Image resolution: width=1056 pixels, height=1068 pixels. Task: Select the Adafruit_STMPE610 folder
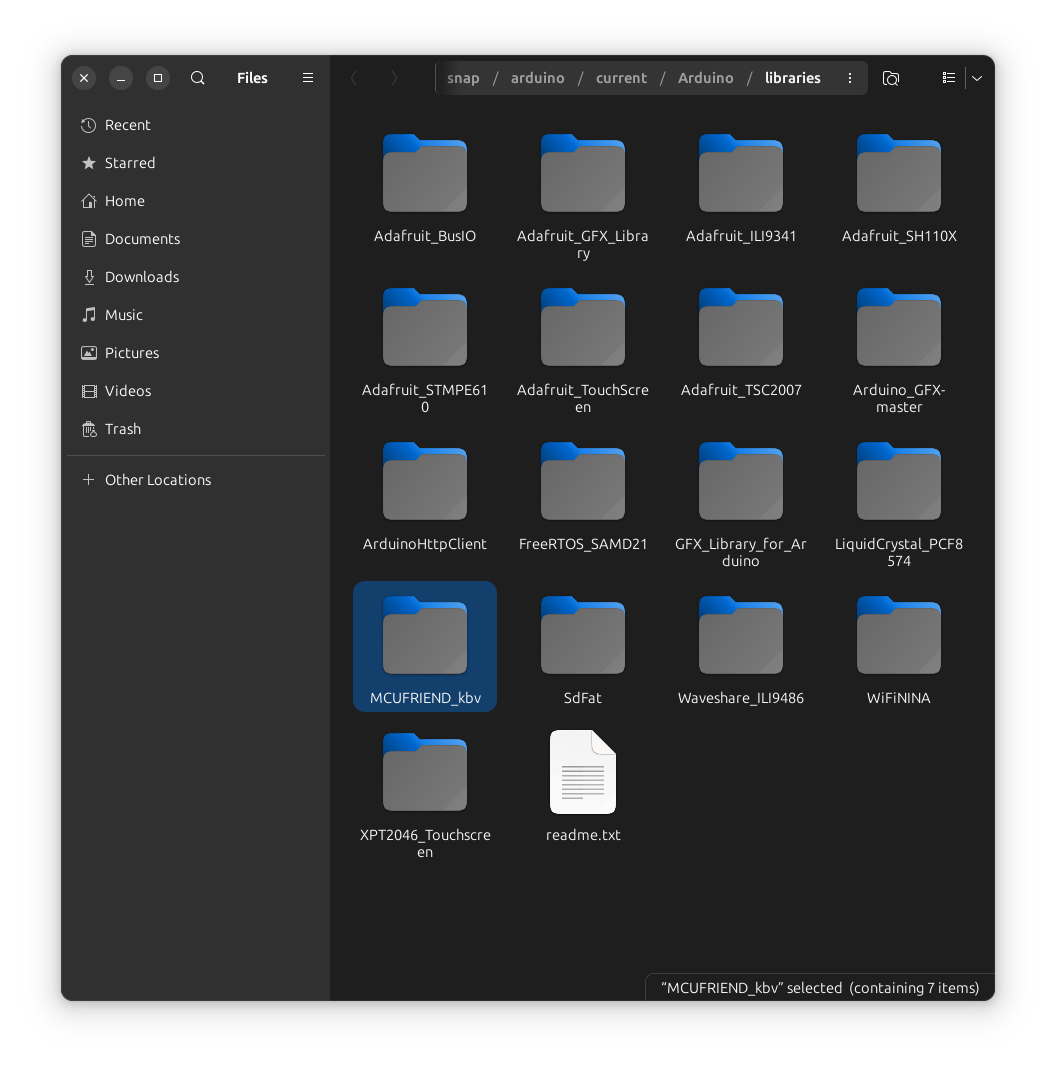click(x=424, y=351)
